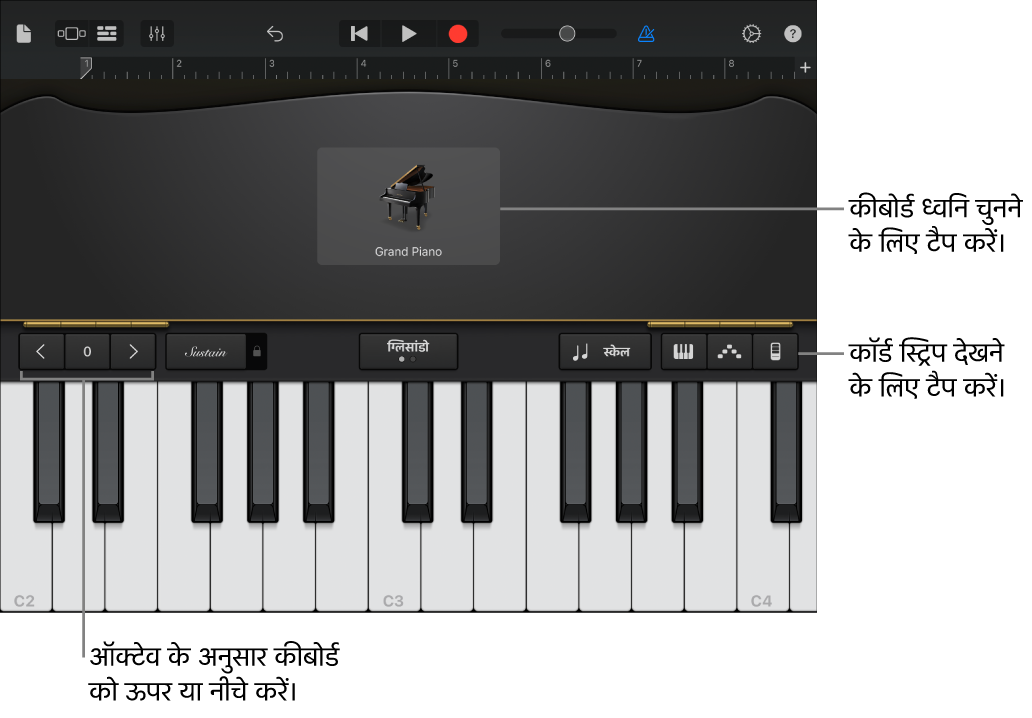Shift keyboard down one octave

click(41, 351)
